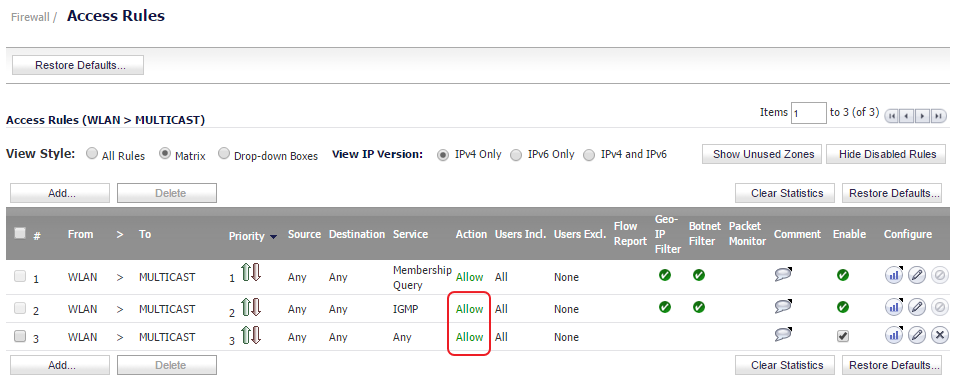Edit the IGMP rule with pencil icon
Image resolution: width=953 pixels, height=390 pixels.
pyautogui.click(x=917, y=307)
